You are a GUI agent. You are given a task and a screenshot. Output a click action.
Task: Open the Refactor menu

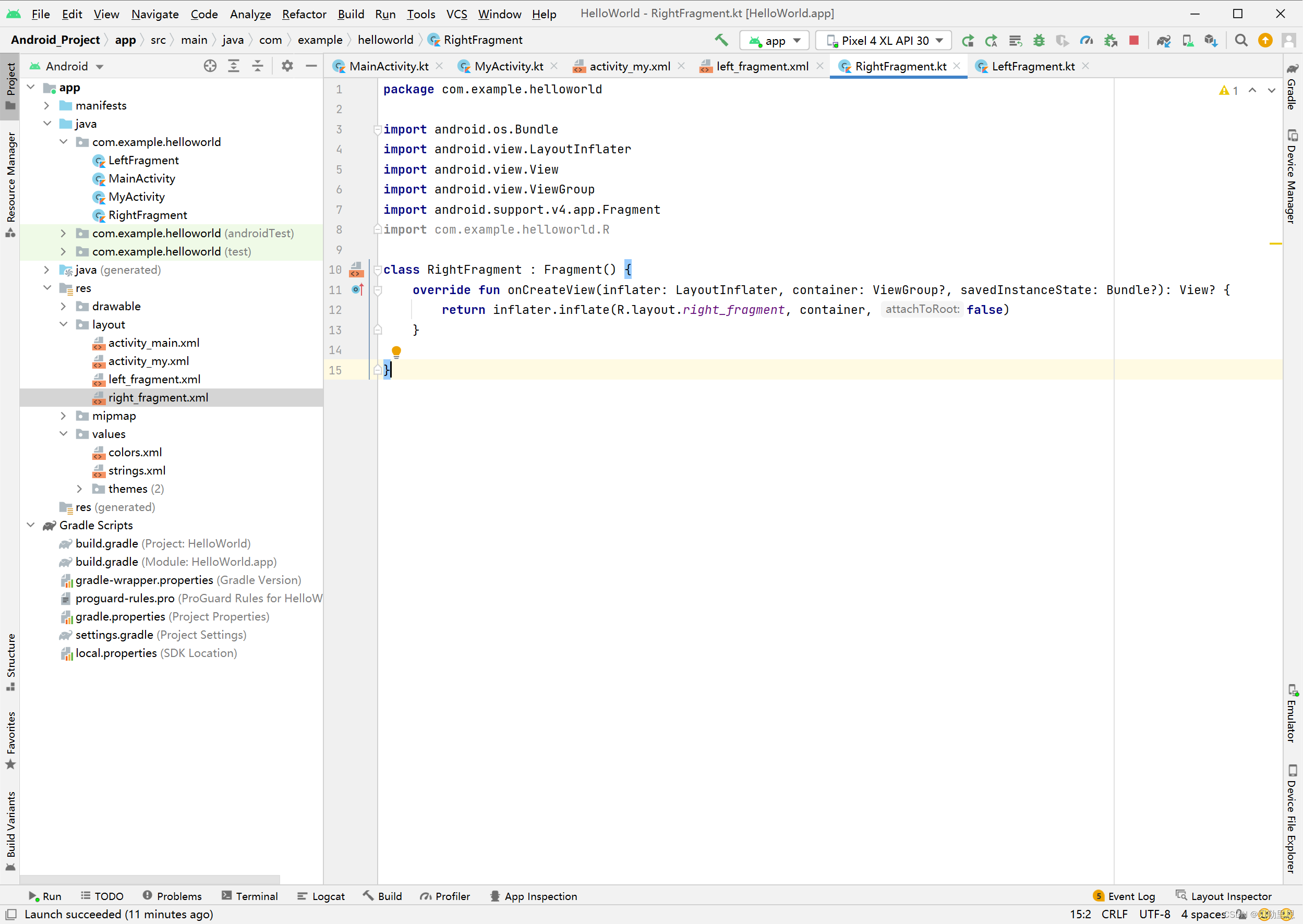click(x=304, y=14)
